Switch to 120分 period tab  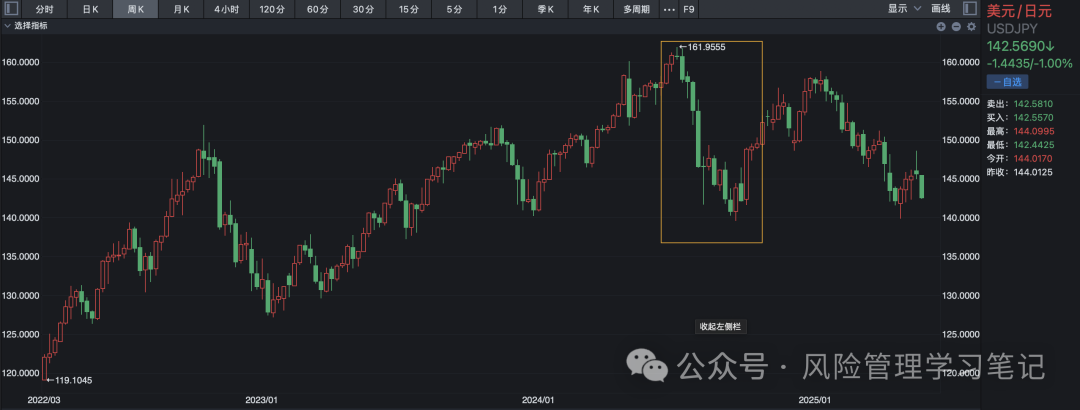272,10
